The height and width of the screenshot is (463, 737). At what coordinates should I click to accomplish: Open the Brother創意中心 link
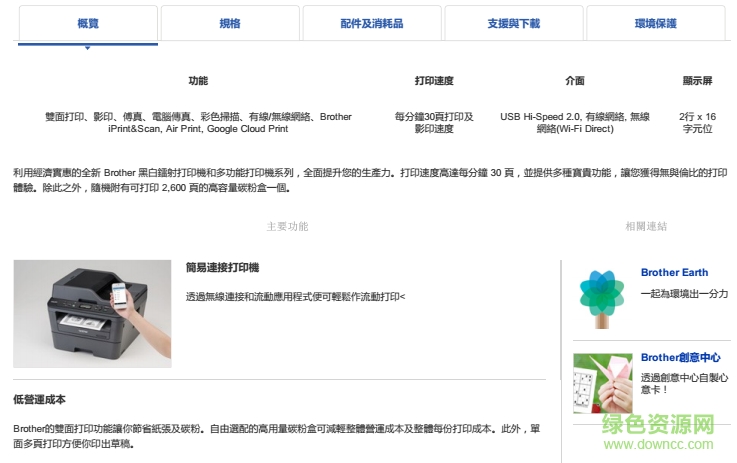coord(681,358)
